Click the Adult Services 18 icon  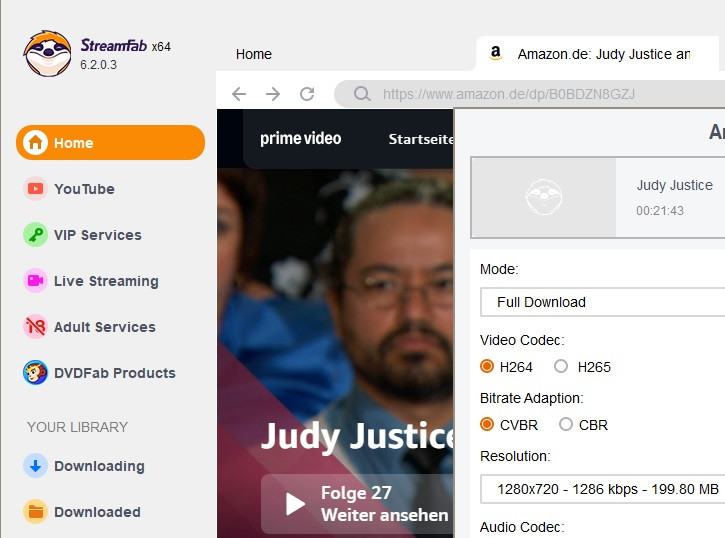[x=35, y=326]
